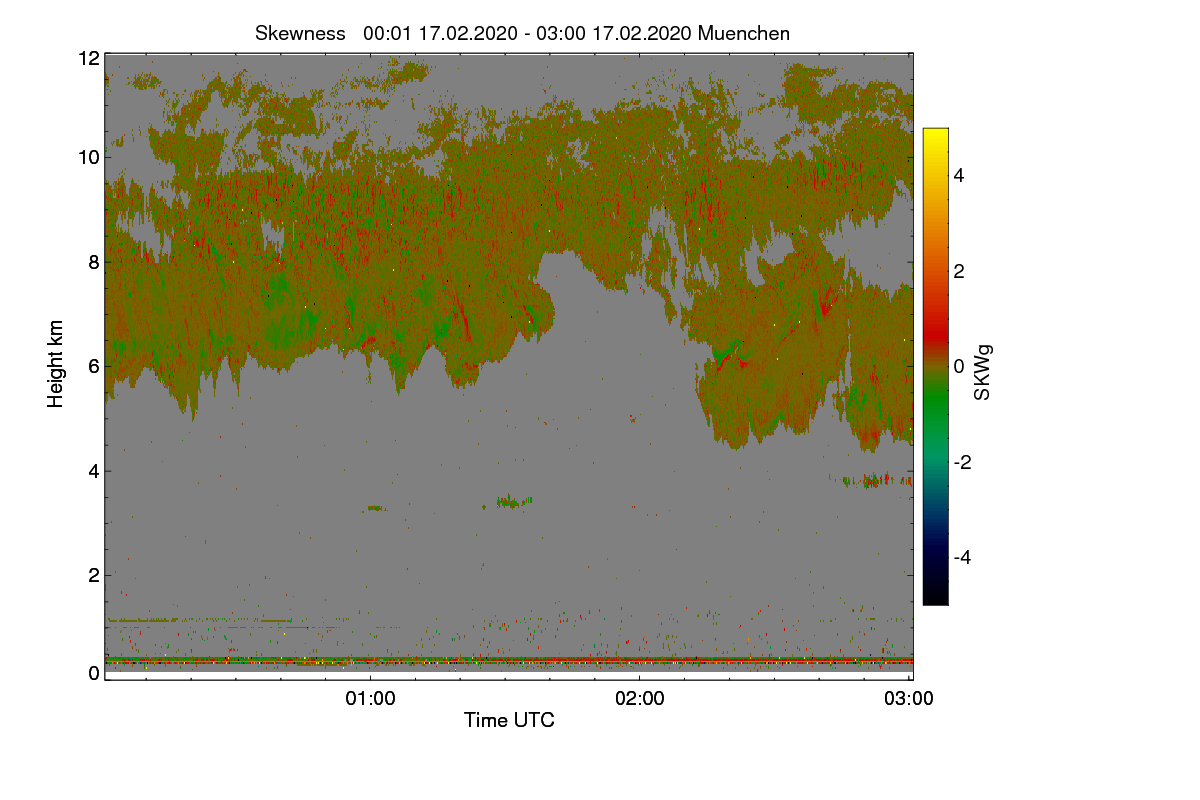This screenshot has width=1200, height=800.
Task: Click the "03:00" time tick label
Action: pyautogui.click(x=909, y=699)
